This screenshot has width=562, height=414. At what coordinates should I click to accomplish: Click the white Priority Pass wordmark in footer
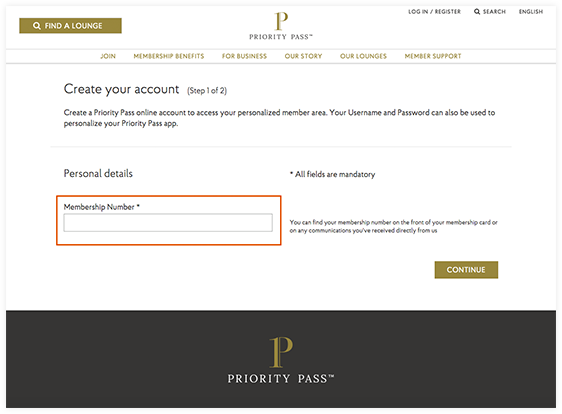281,379
